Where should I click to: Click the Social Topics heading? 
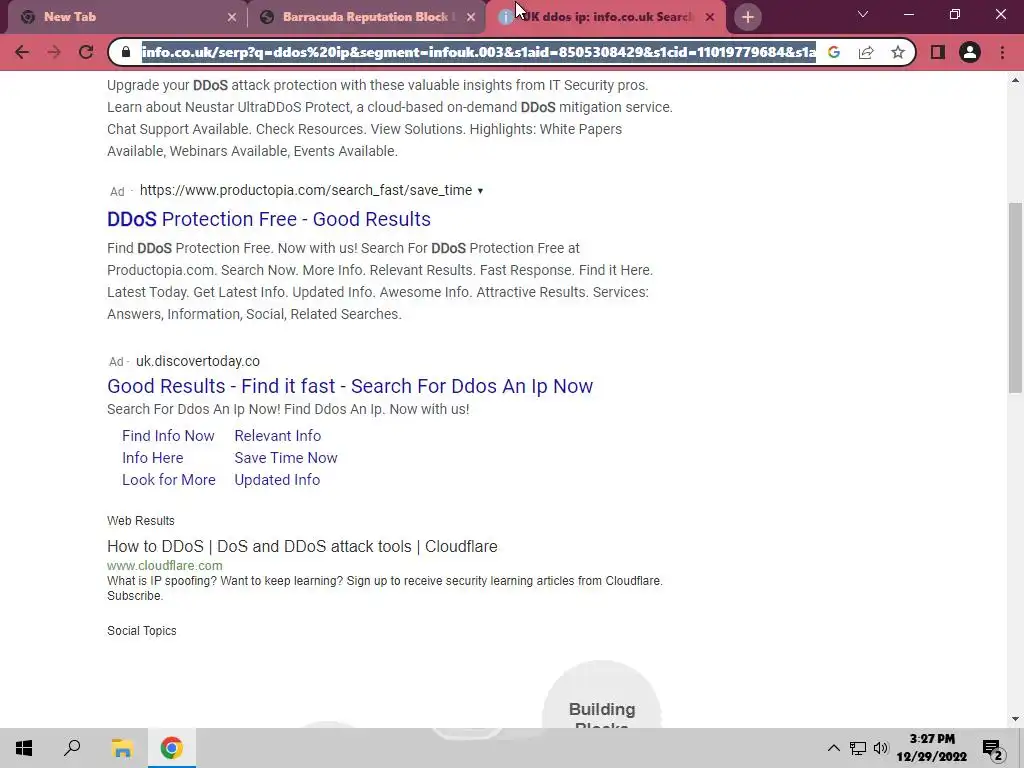click(x=142, y=631)
